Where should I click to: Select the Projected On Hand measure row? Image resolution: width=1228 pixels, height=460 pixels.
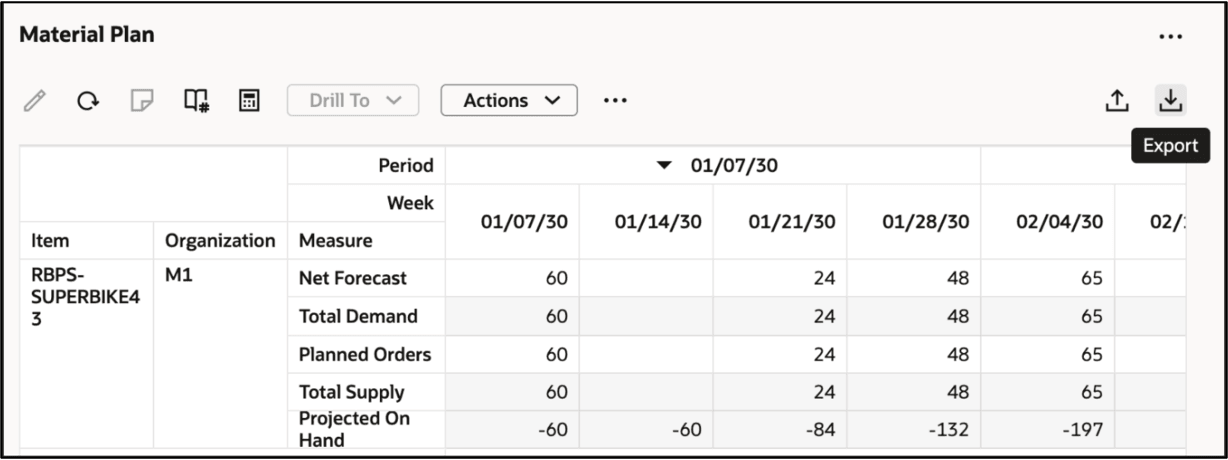pos(355,429)
